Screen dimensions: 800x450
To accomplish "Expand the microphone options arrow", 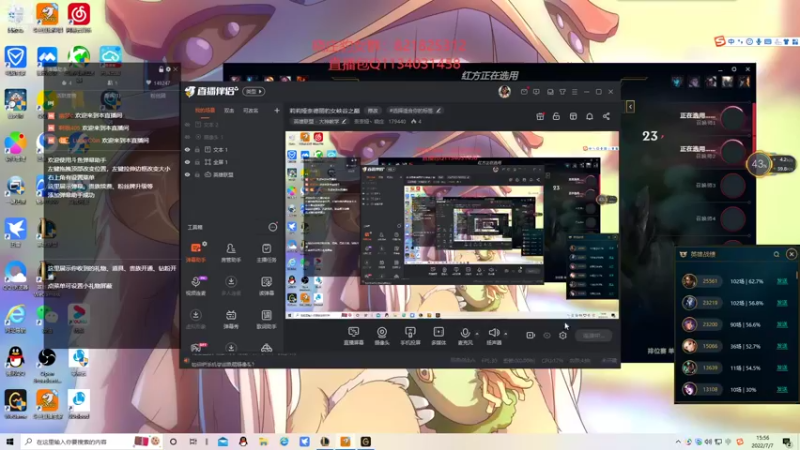I will click(x=477, y=334).
